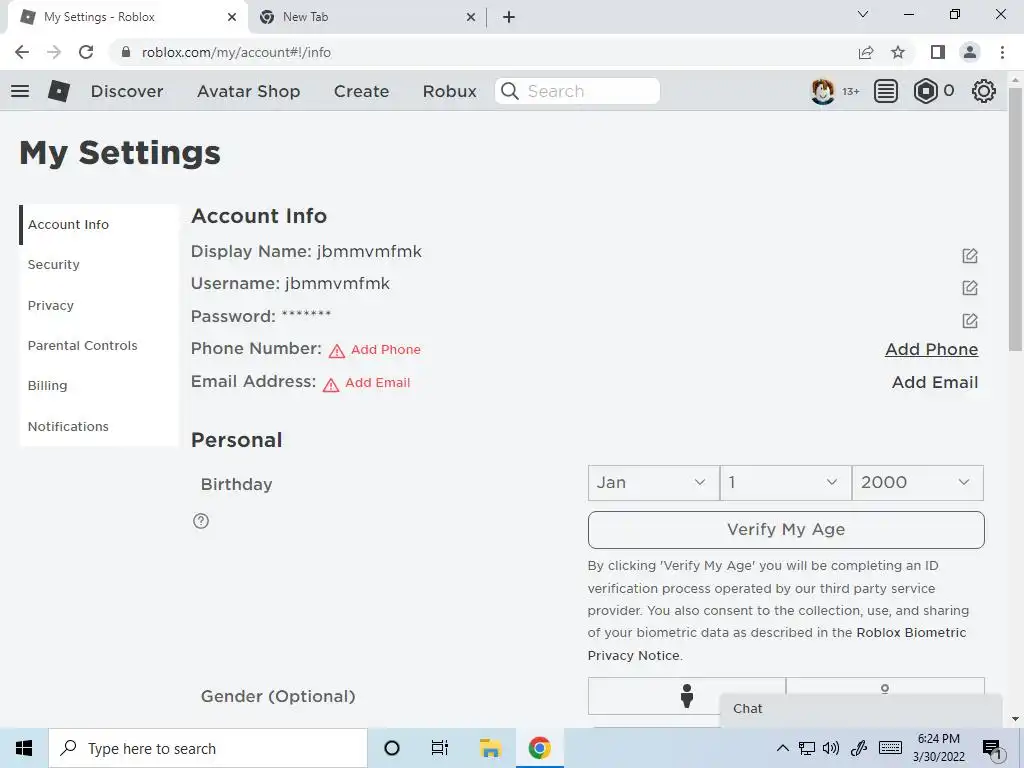
Task: Open the settings gear icon
Action: coord(984,91)
